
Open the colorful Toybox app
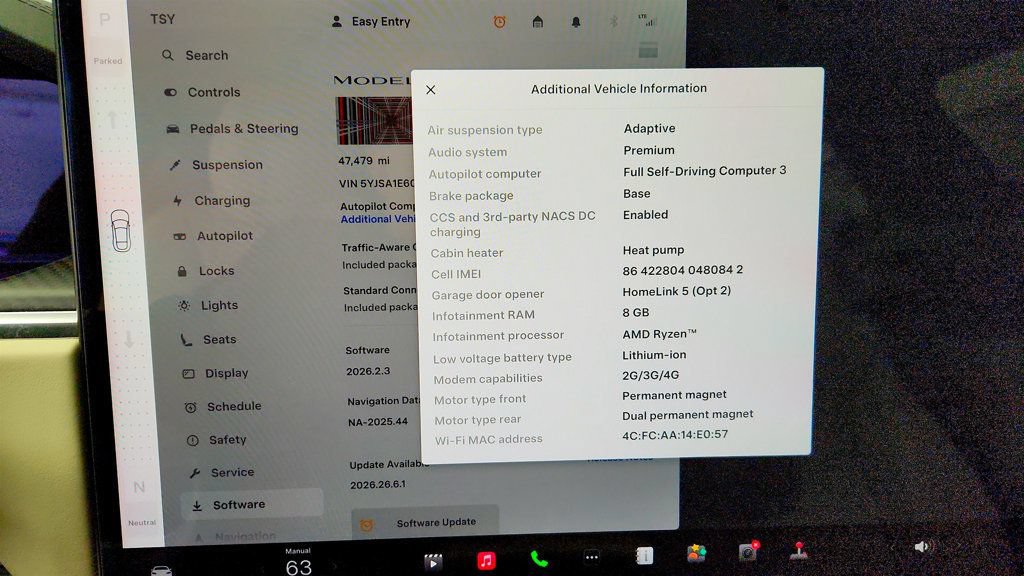click(x=696, y=554)
